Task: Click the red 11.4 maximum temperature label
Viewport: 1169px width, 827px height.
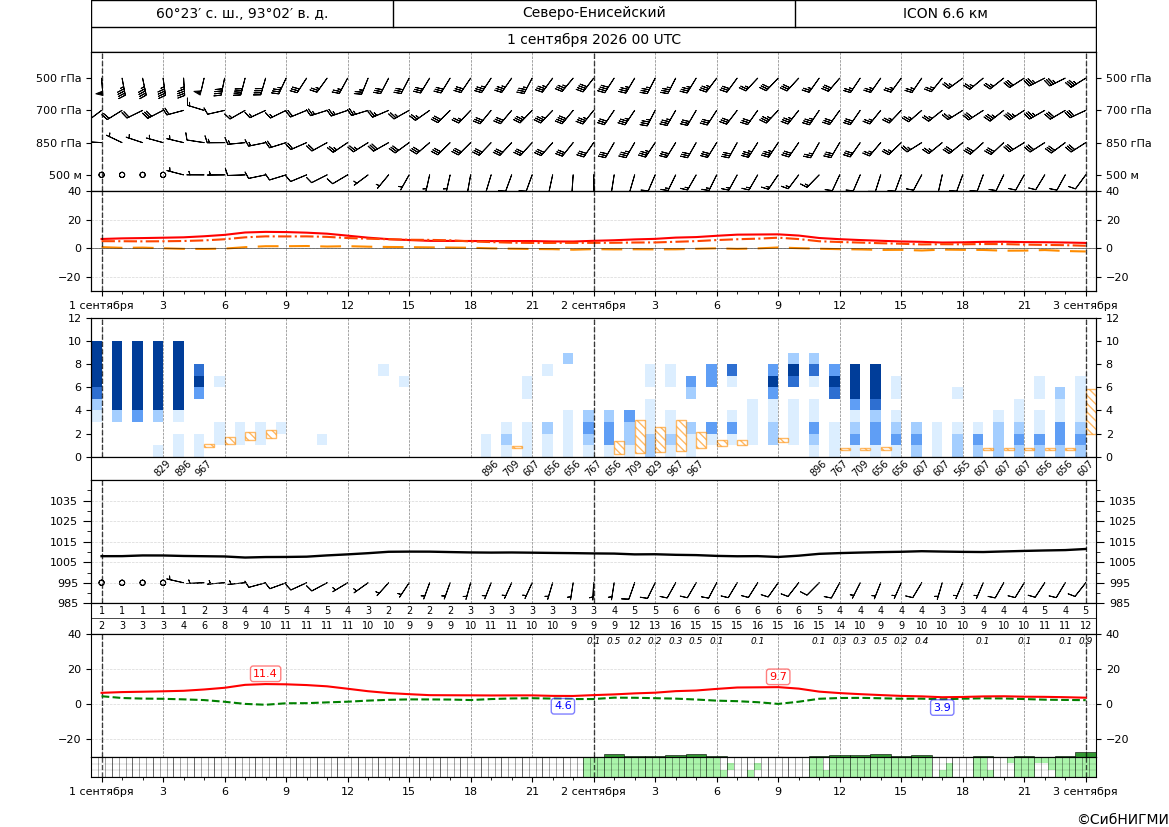Action: click(265, 673)
